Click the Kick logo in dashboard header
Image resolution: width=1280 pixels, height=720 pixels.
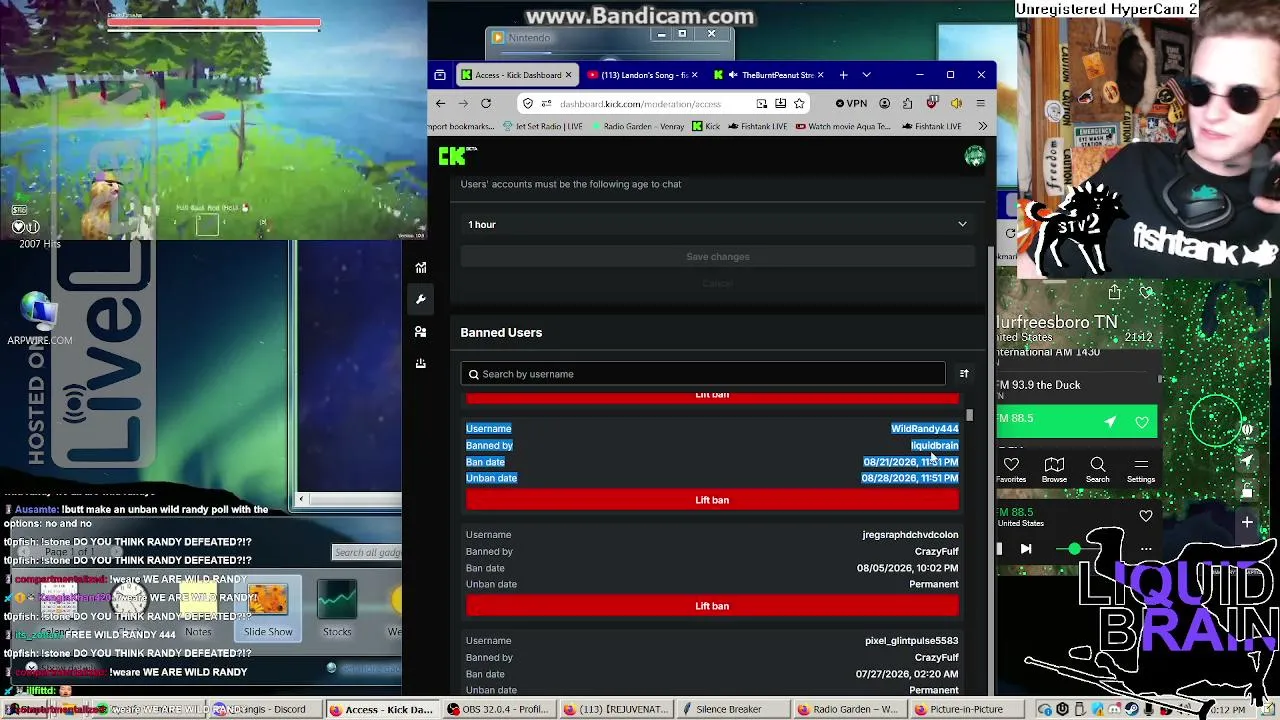coord(457,155)
